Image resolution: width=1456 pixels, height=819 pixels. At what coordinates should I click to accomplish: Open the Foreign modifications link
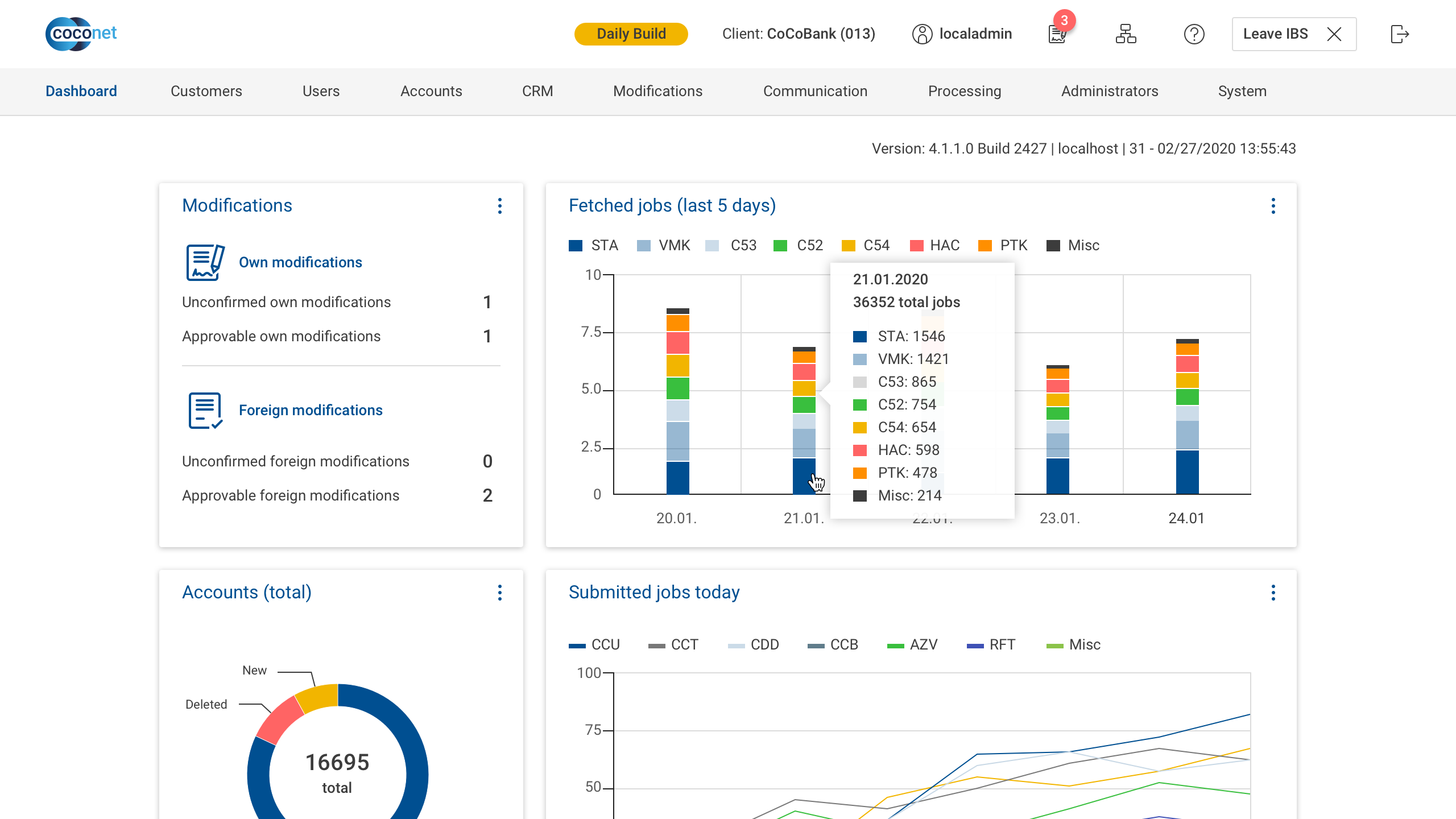tap(311, 410)
